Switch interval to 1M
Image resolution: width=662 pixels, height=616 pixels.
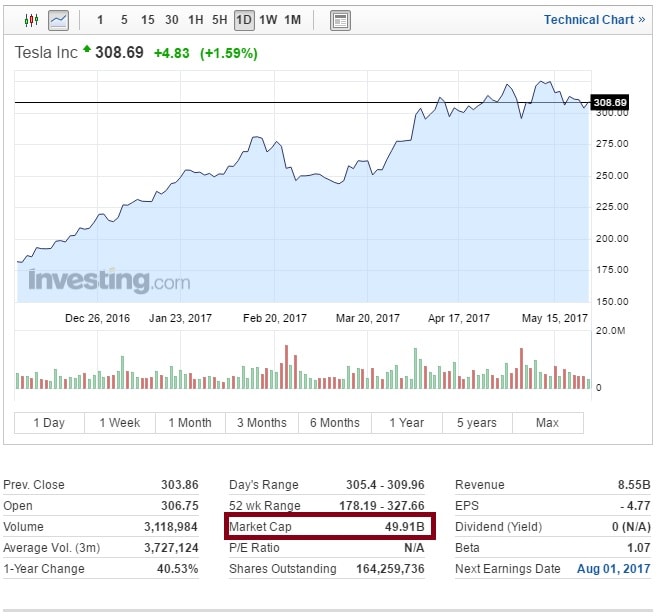tap(292, 20)
